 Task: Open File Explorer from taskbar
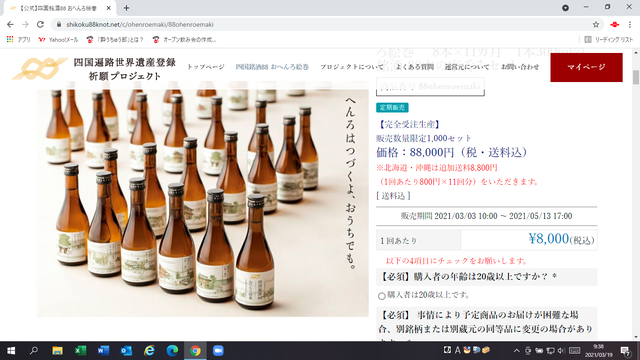[57, 351]
